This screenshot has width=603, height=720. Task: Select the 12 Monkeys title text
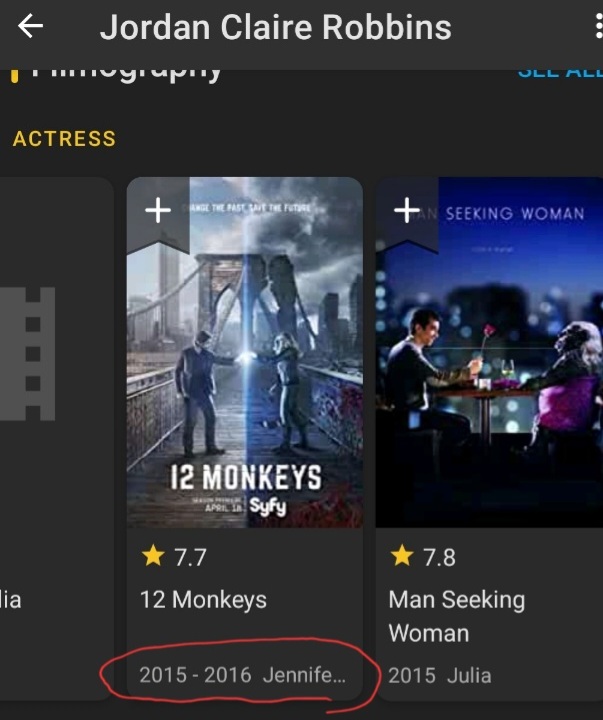pos(203,600)
